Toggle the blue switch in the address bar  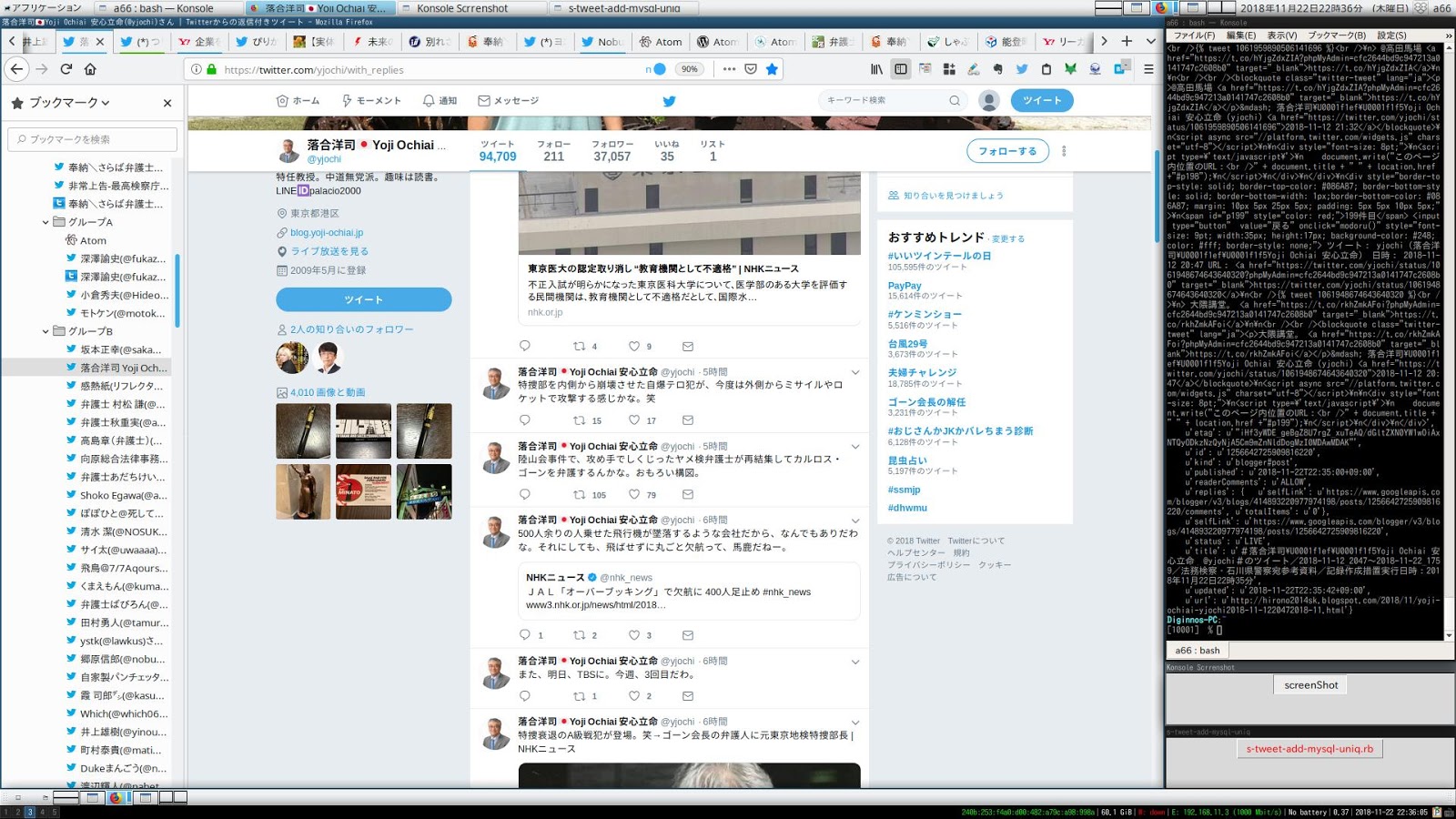point(660,69)
